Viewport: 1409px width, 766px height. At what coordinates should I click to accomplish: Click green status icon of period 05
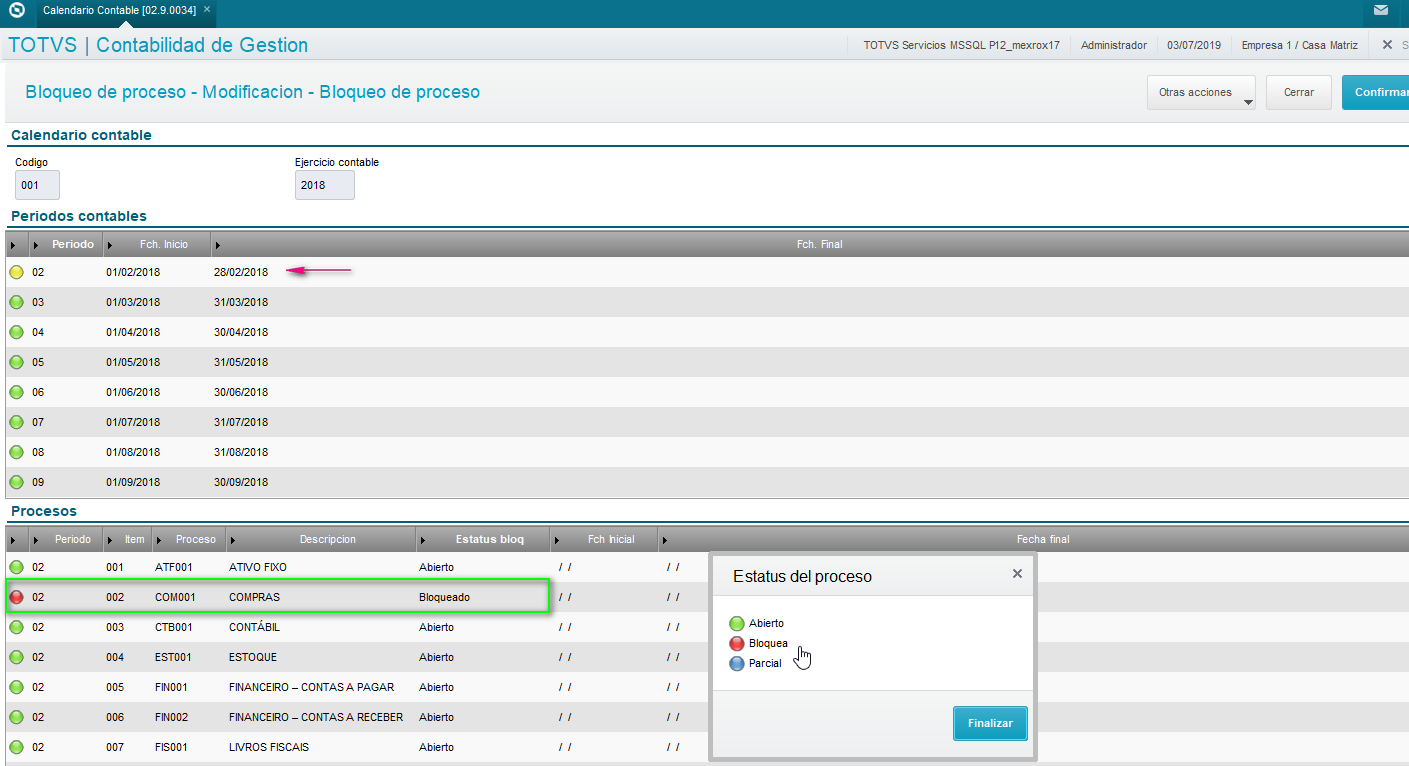pos(16,362)
